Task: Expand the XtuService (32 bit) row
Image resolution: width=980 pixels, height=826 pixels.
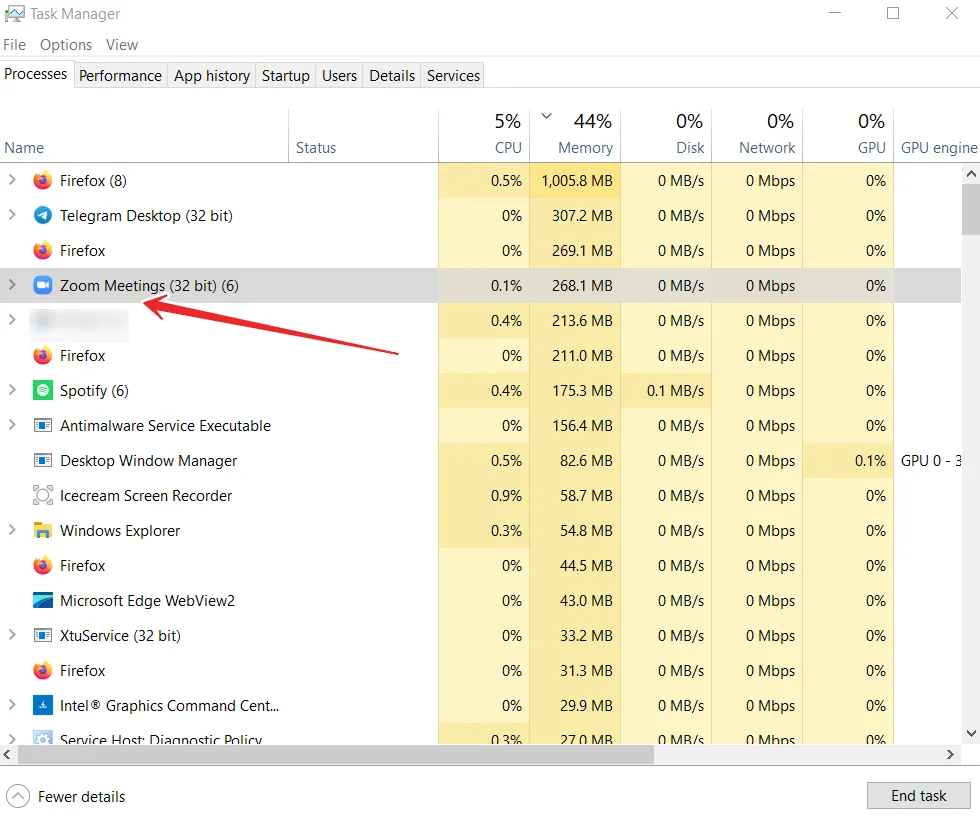Action: (12, 635)
